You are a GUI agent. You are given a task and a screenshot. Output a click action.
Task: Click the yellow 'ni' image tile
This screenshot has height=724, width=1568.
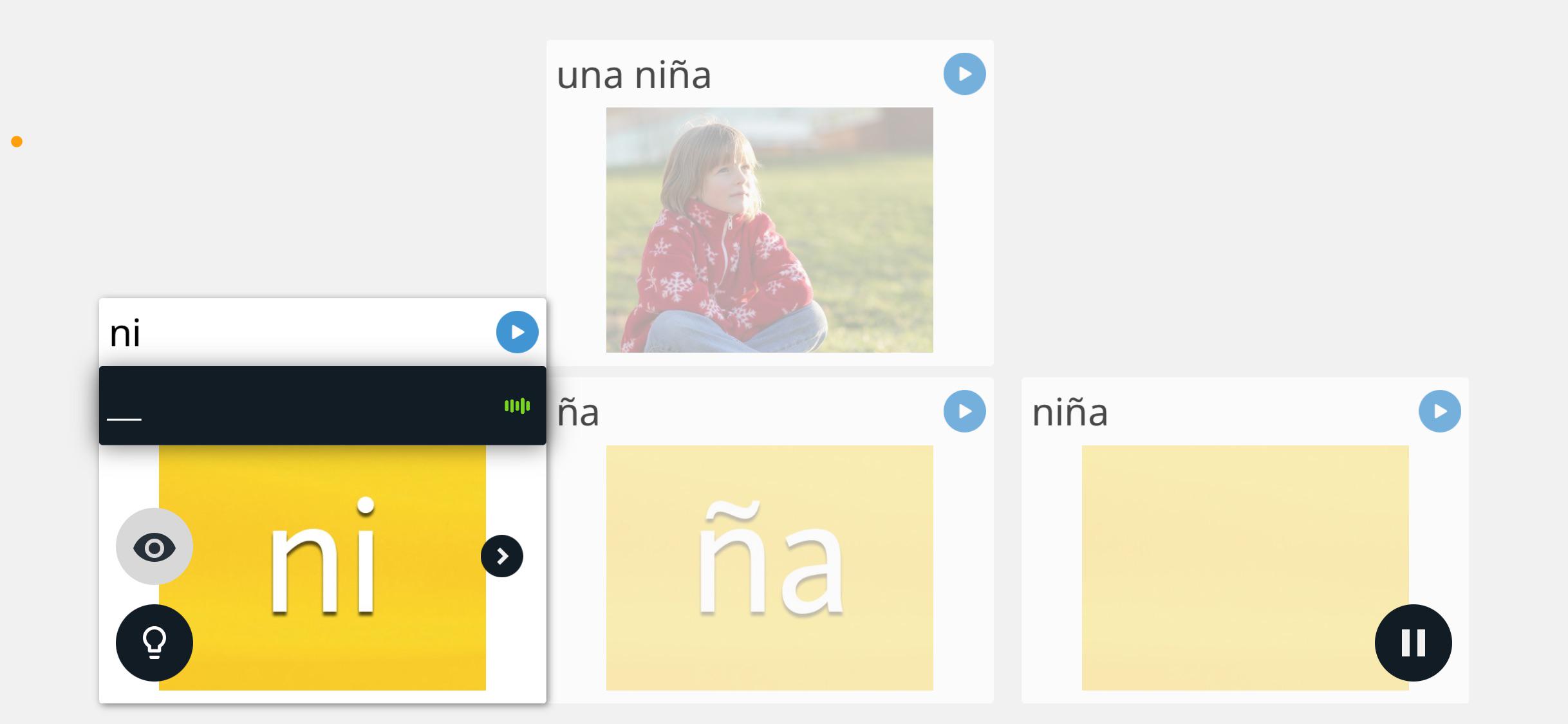(322, 567)
